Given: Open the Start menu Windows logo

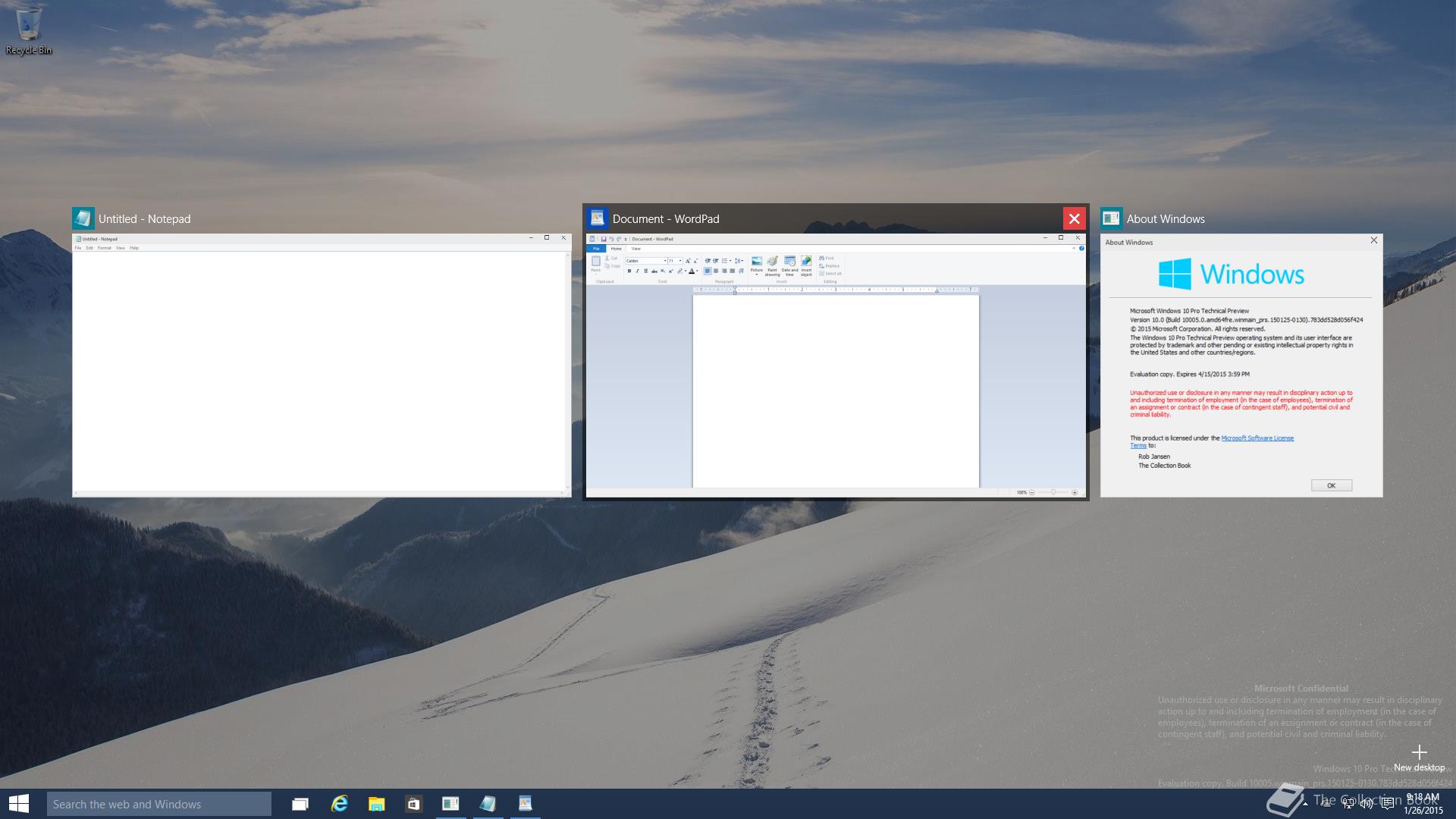Looking at the screenshot, I should coord(19,804).
